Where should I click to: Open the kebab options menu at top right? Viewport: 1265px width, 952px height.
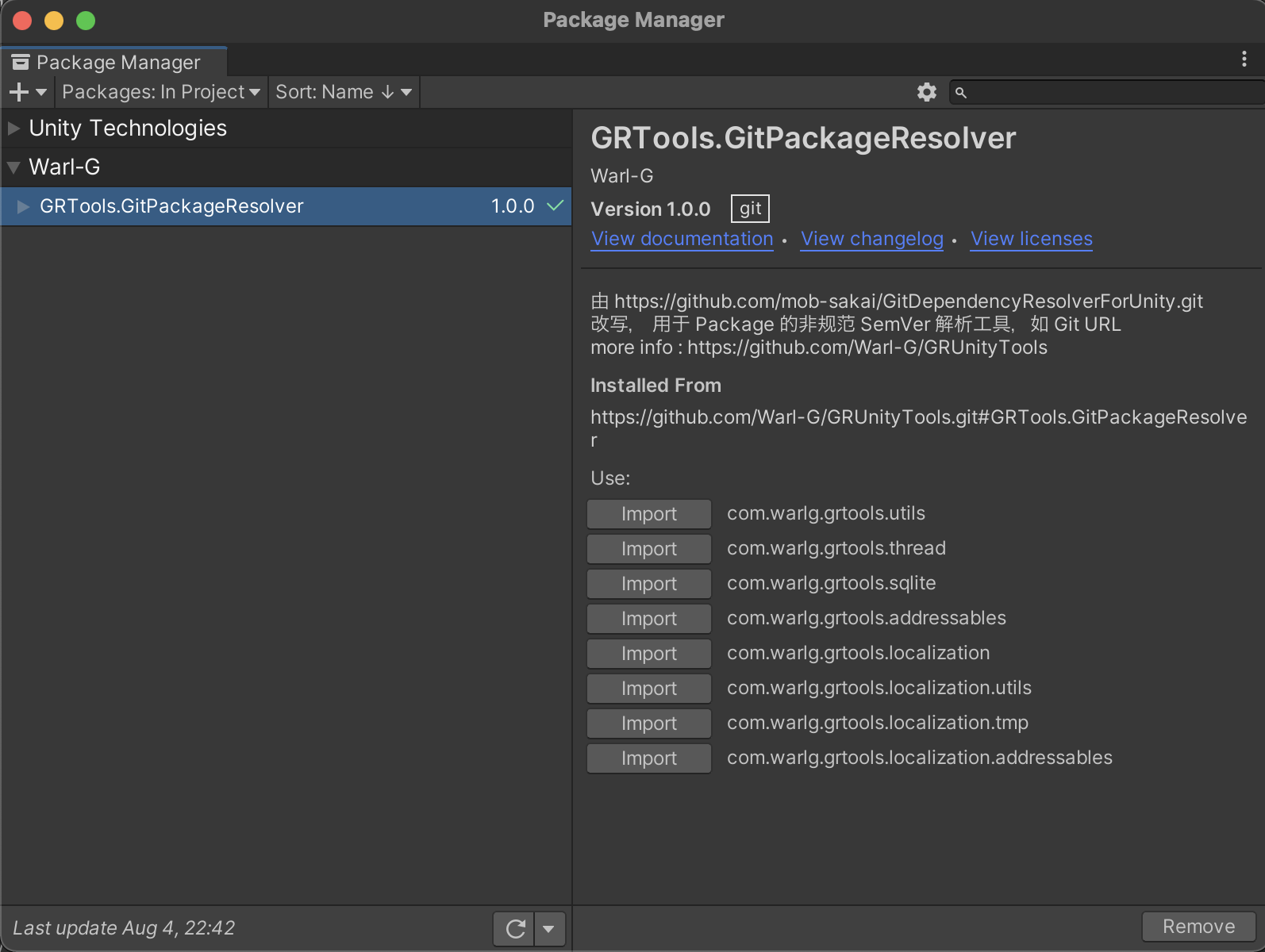click(1244, 59)
